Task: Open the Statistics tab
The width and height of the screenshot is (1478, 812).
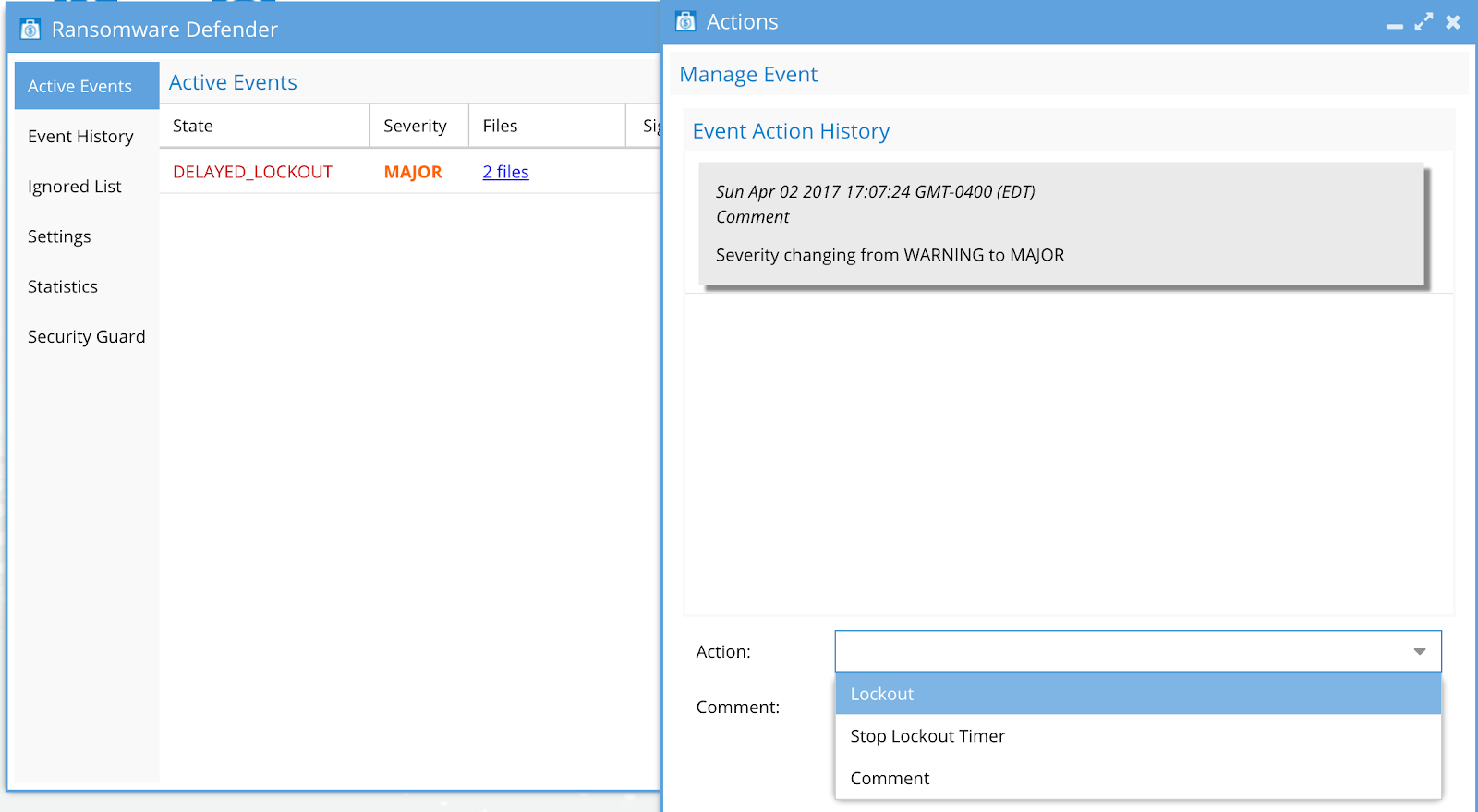Action: (87, 286)
